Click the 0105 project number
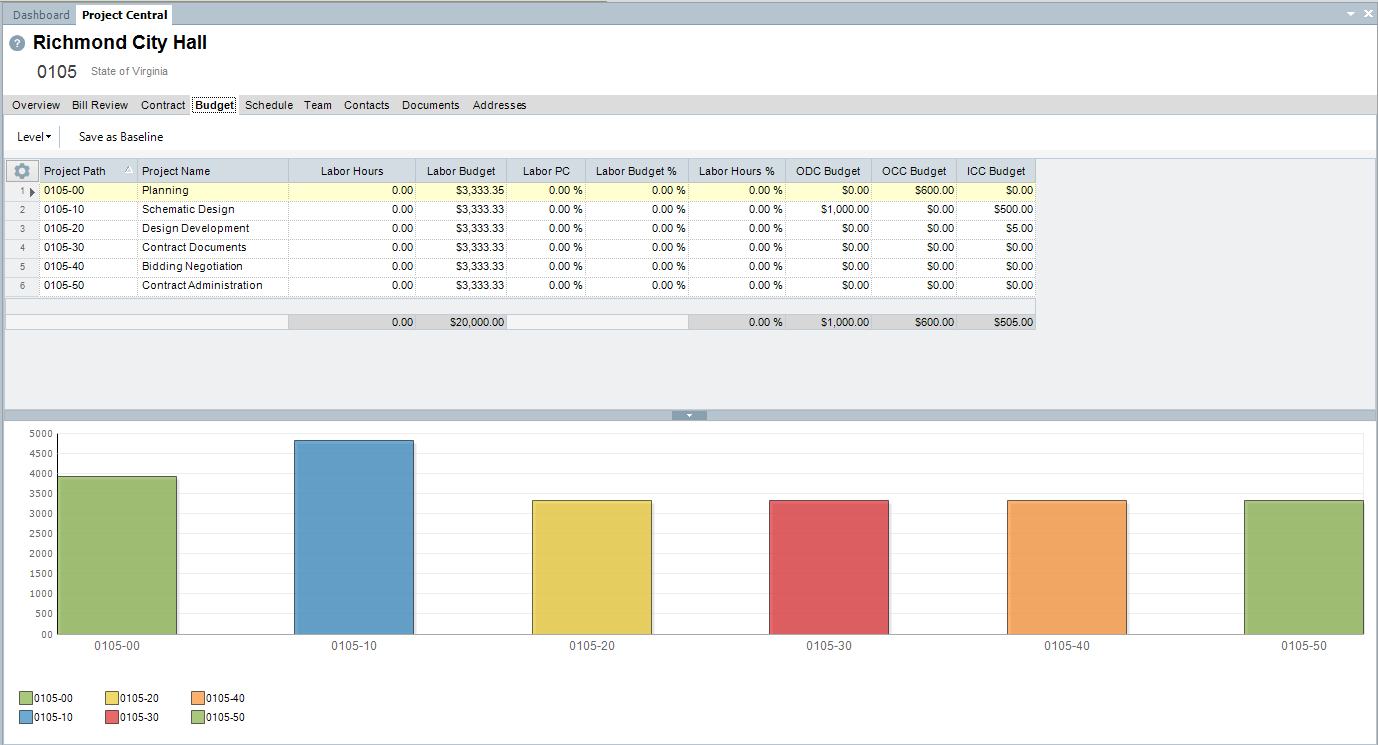Viewport: 1378px width, 745px height. 57,72
